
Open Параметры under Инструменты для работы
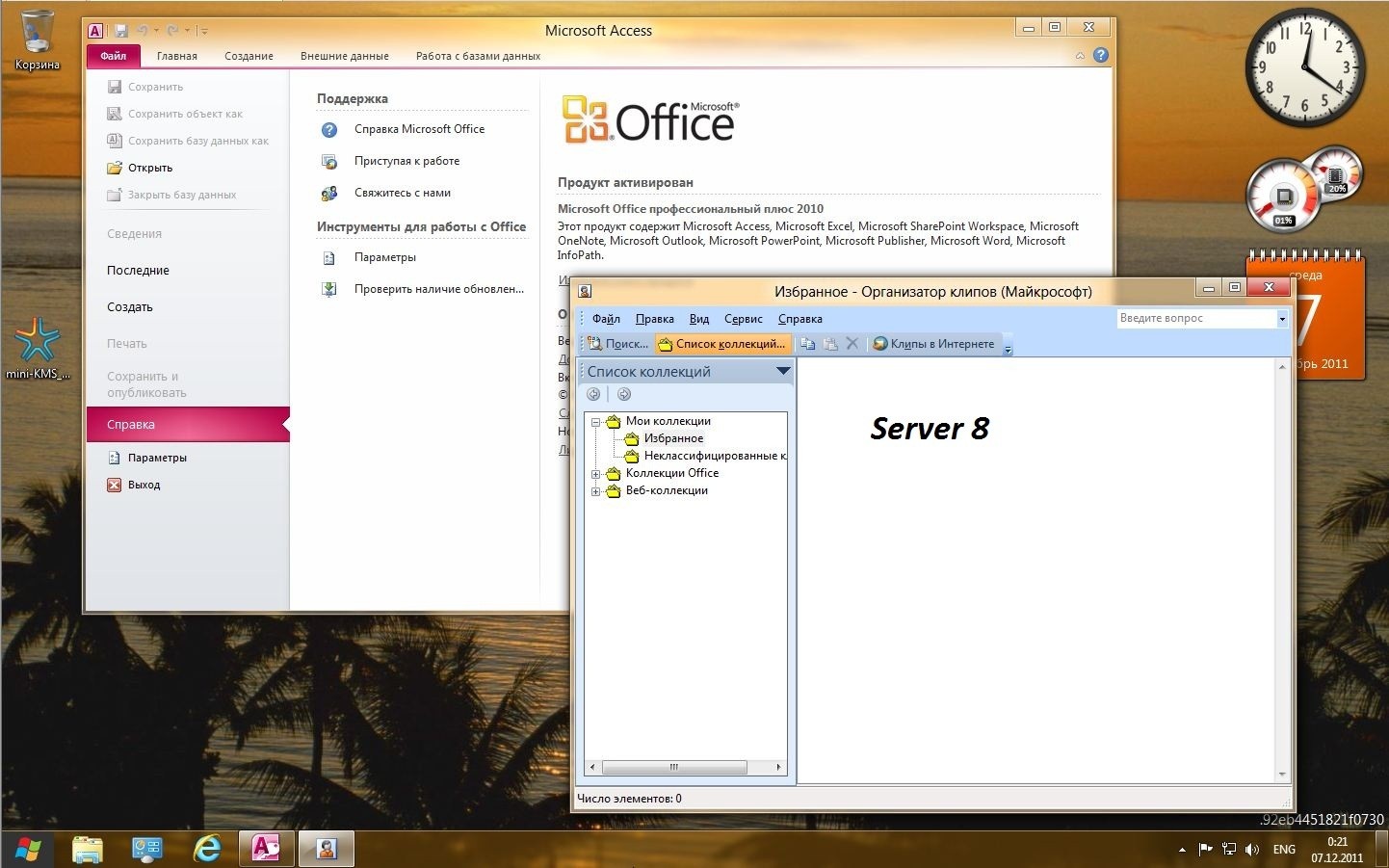[384, 257]
